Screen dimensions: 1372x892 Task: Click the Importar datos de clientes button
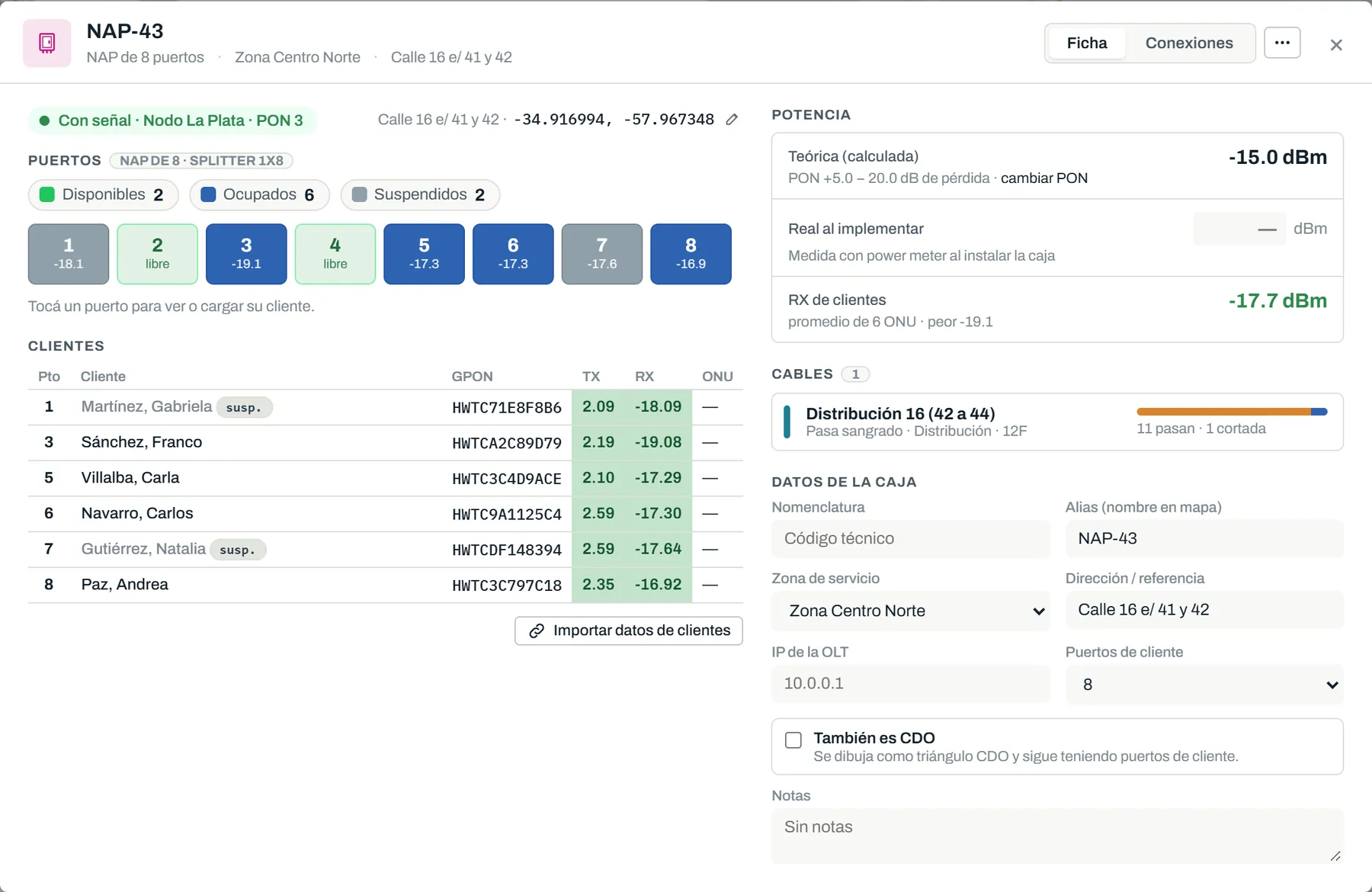[x=629, y=631]
